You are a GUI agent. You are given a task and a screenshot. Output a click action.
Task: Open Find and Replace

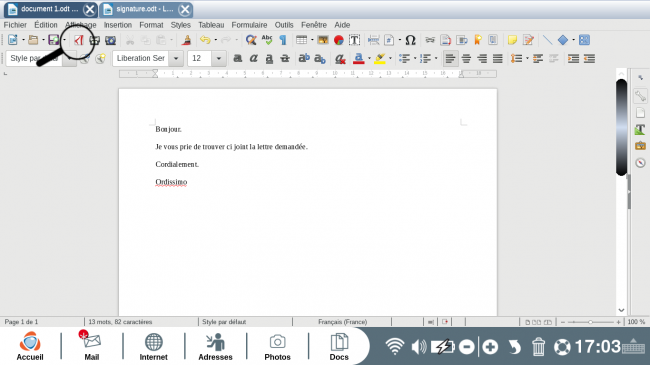[251, 40]
